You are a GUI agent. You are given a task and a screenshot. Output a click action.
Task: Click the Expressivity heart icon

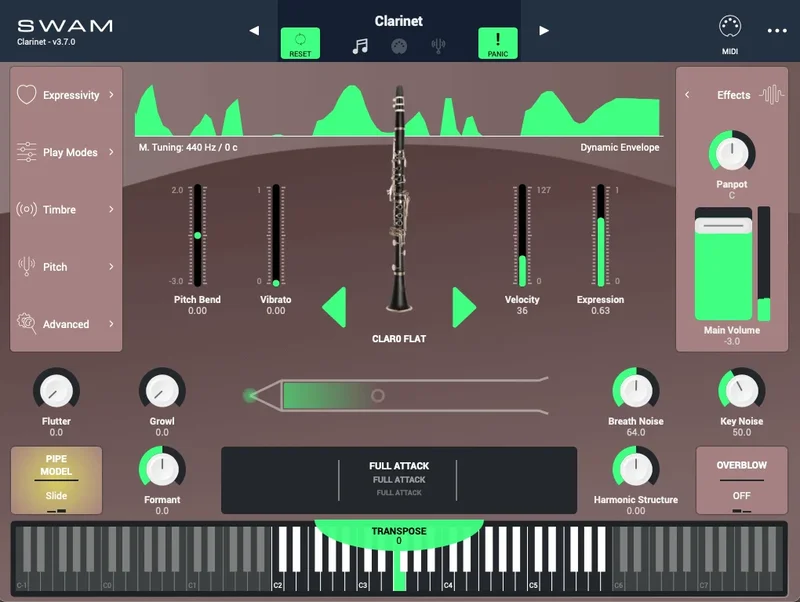(x=27, y=94)
